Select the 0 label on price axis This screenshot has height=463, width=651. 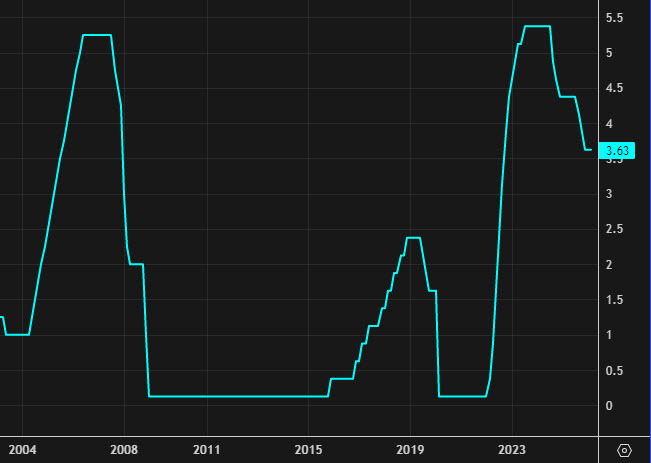tap(609, 405)
